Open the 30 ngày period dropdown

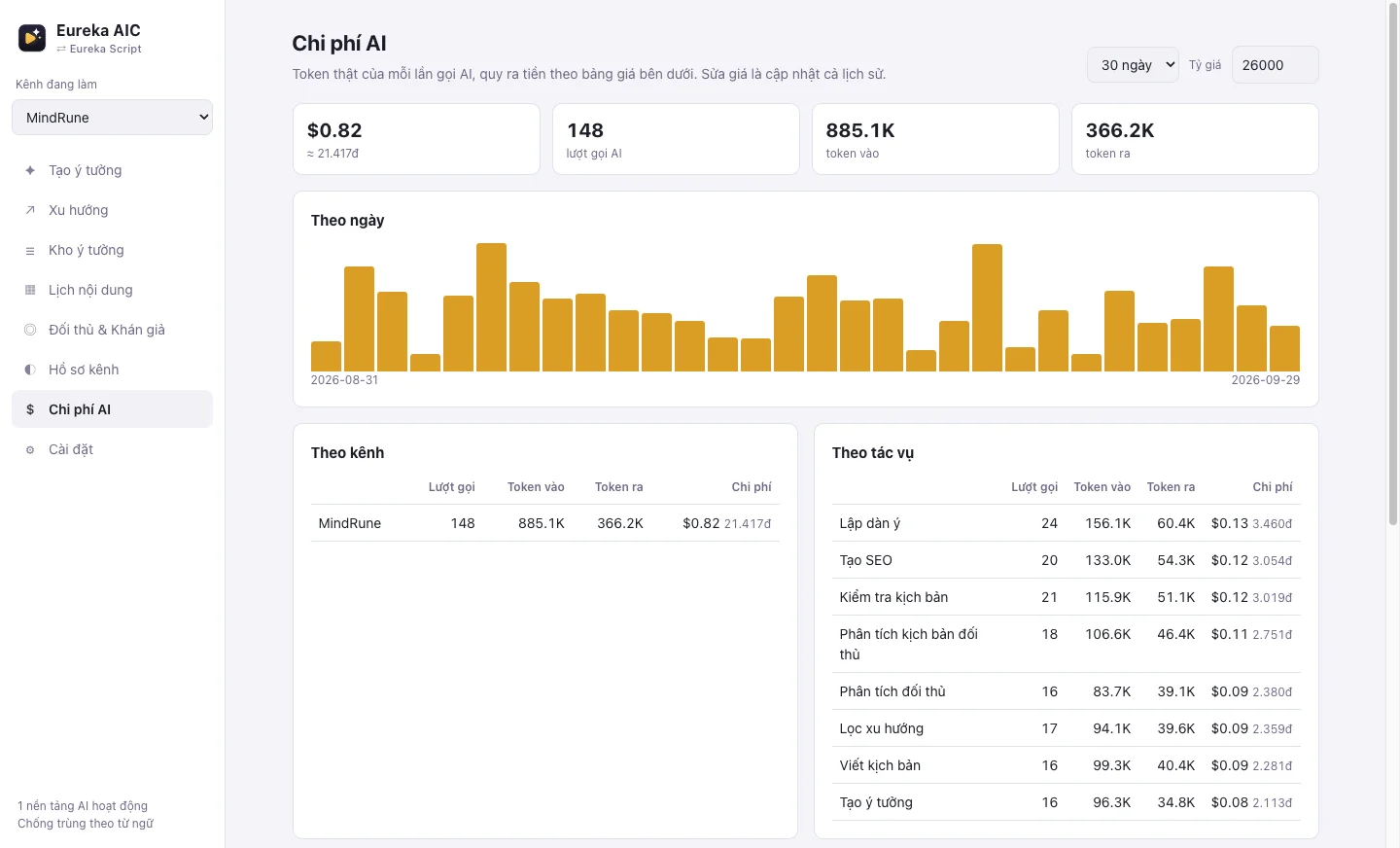pyautogui.click(x=1133, y=65)
